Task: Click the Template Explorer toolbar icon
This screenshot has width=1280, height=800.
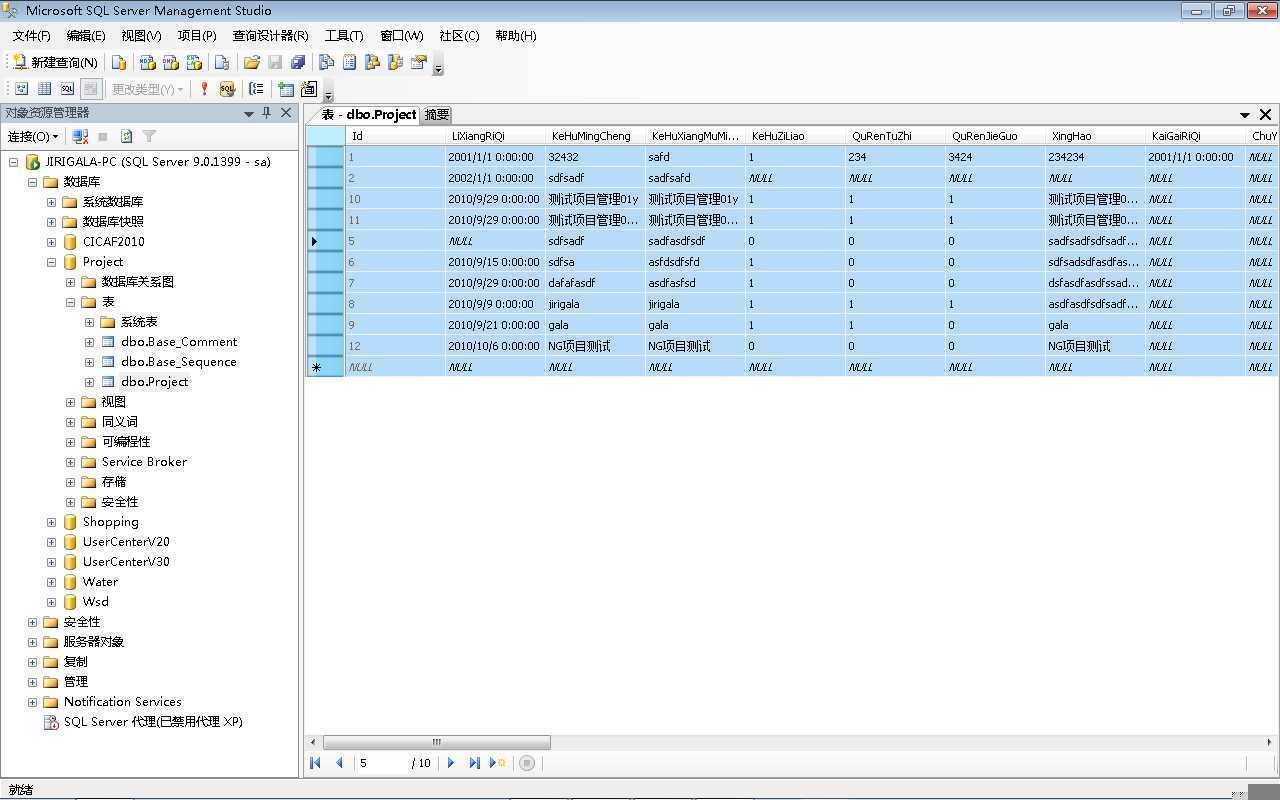Action: (395, 62)
